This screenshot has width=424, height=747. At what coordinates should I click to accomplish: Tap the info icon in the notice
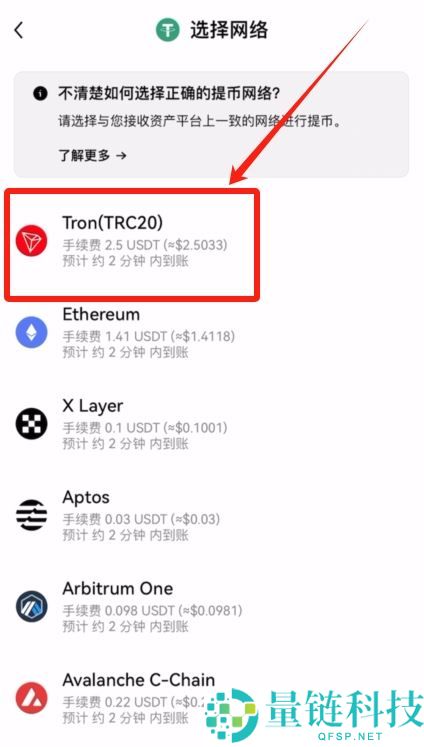coord(40,93)
